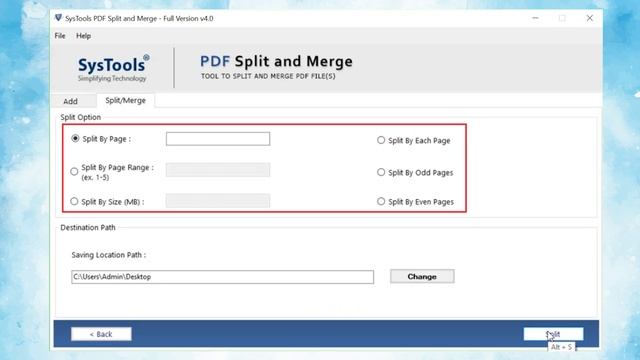Close the SysTools PDF Split and Merge window
The width and height of the screenshot is (640, 360).
pyautogui.click(x=589, y=18)
